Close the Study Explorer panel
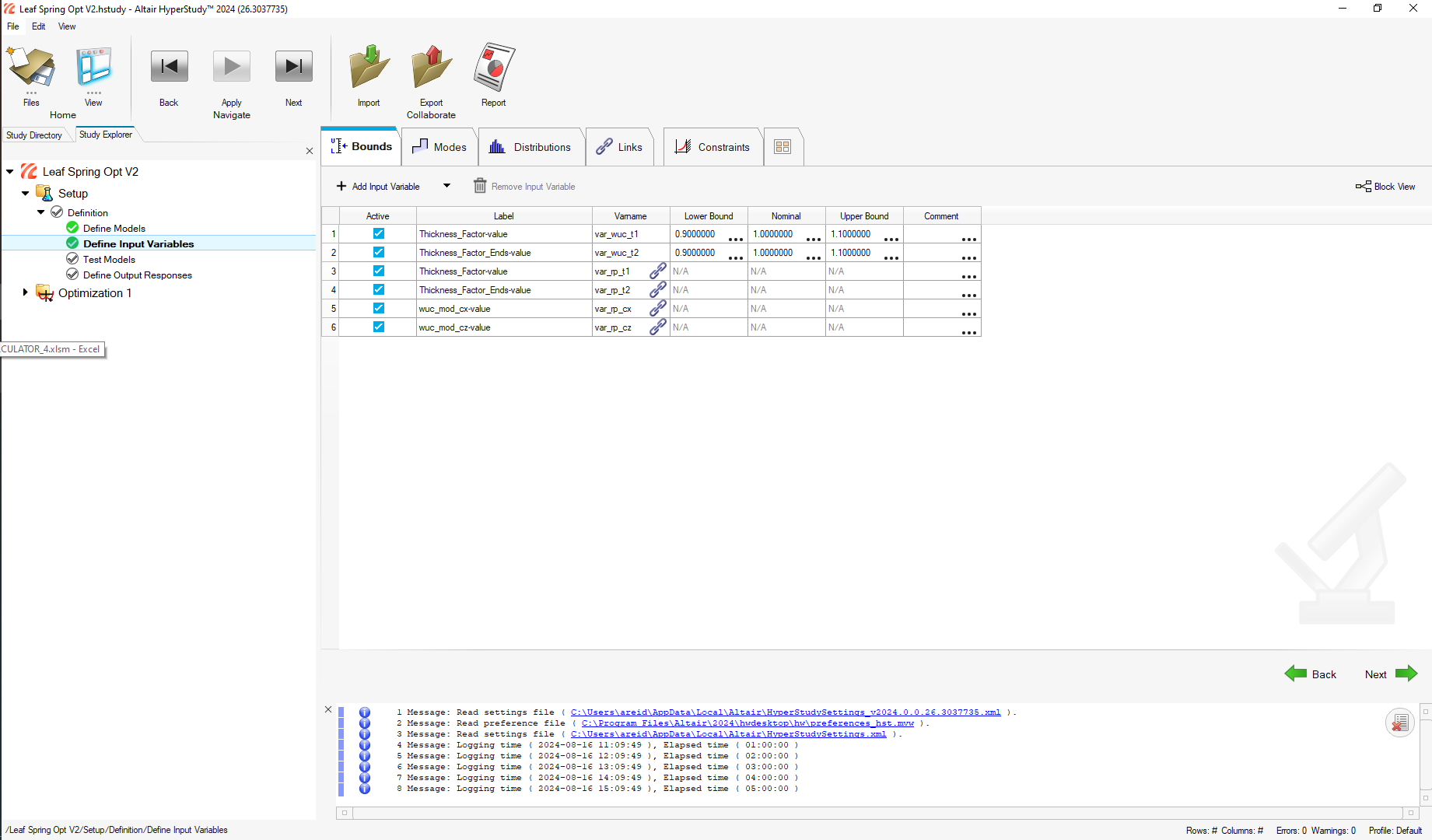 310,151
